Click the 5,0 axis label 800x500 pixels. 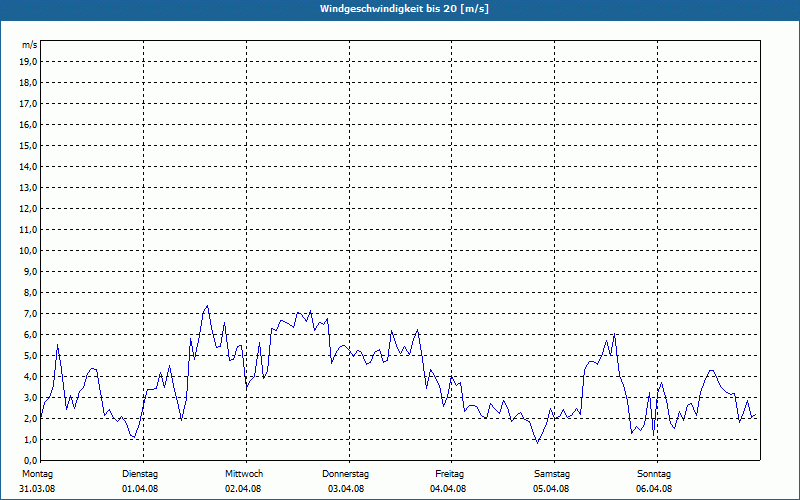click(30, 356)
